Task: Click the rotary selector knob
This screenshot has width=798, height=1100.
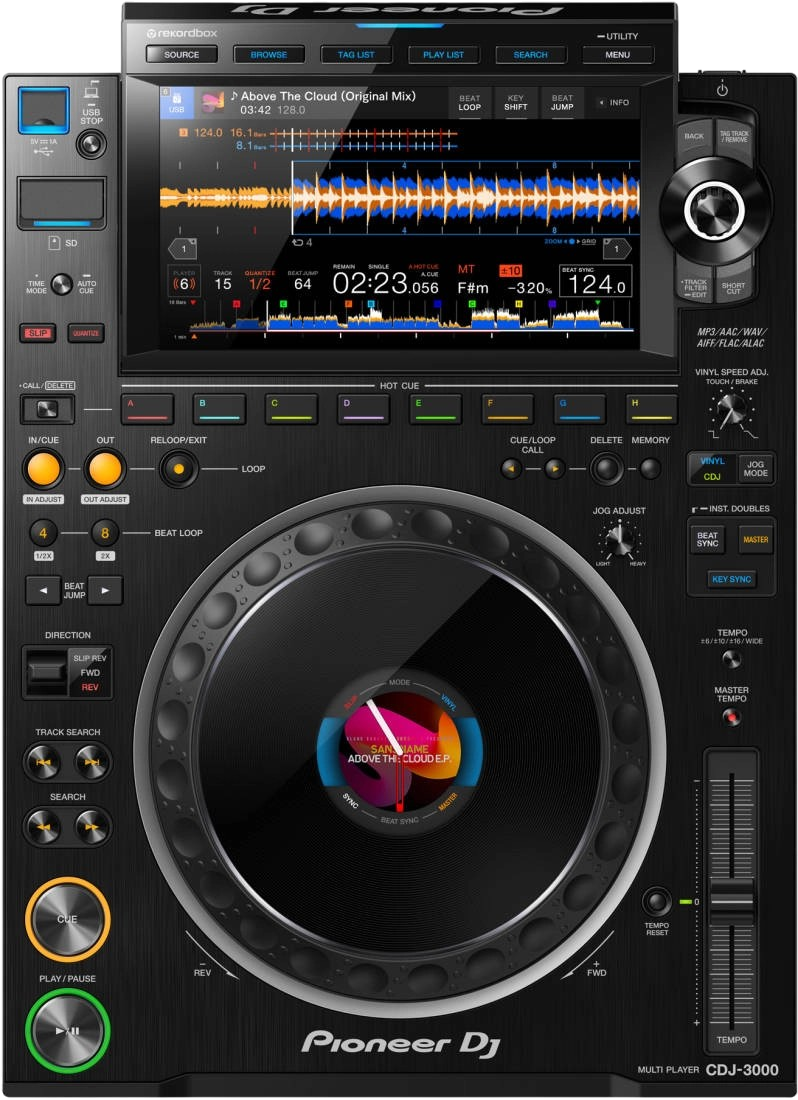Action: coord(714,208)
